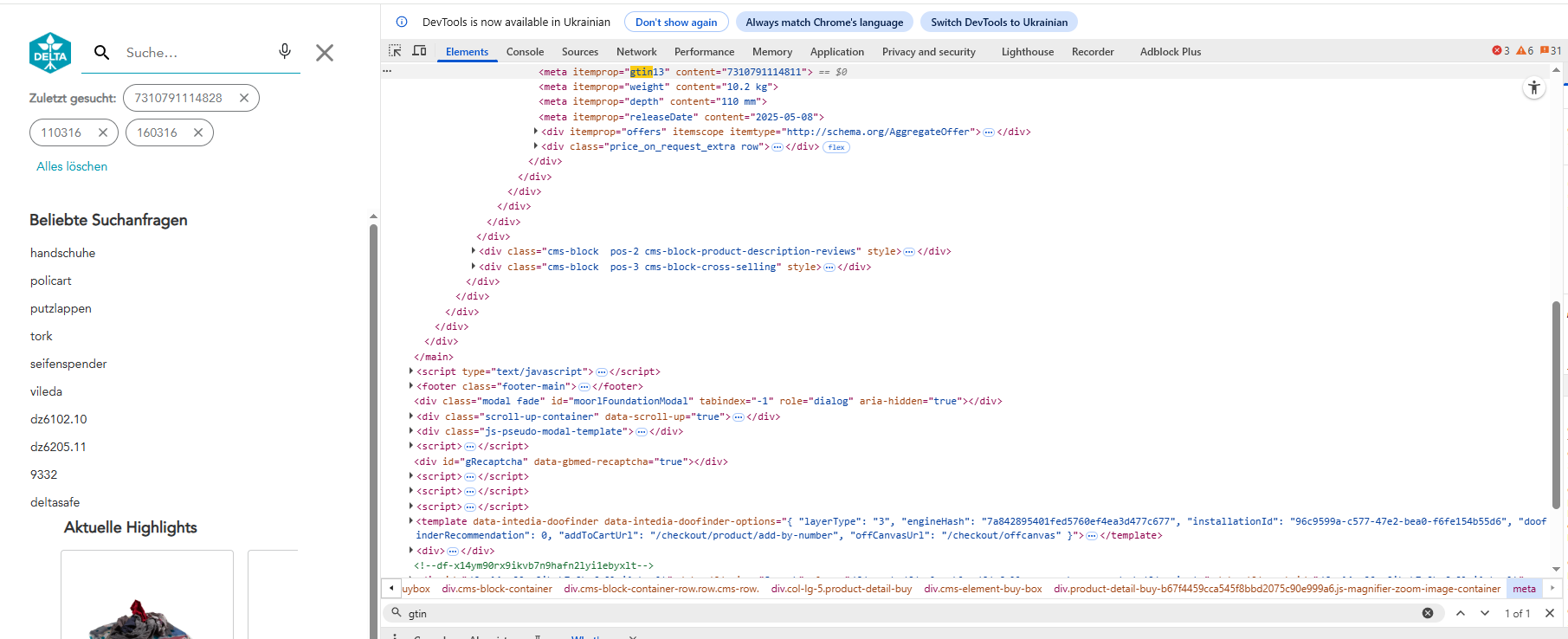The width and height of the screenshot is (1568, 639).
Task: Expand the itemprop offers div node
Action: tap(536, 132)
